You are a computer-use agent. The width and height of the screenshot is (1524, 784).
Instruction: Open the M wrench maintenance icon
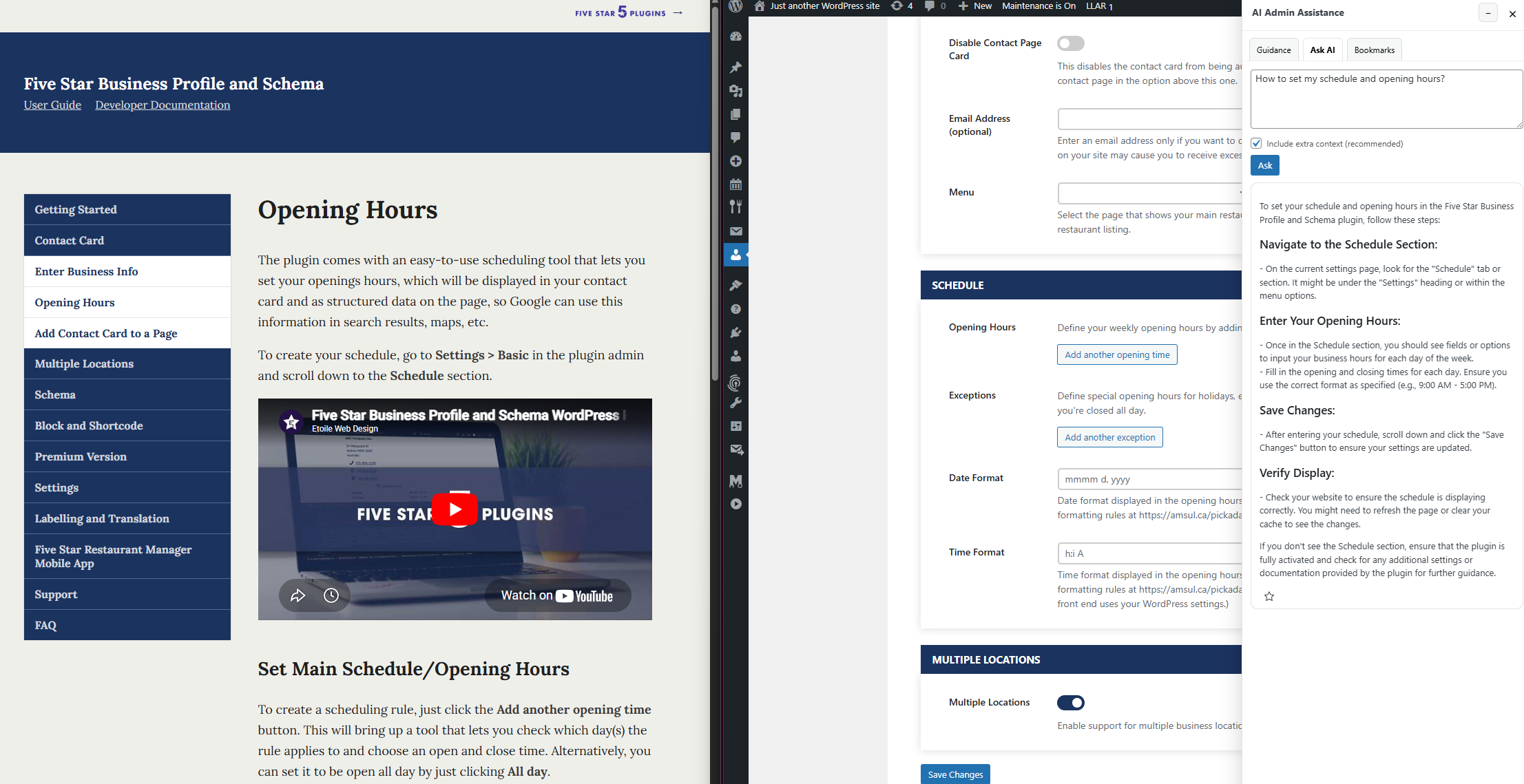(735, 480)
